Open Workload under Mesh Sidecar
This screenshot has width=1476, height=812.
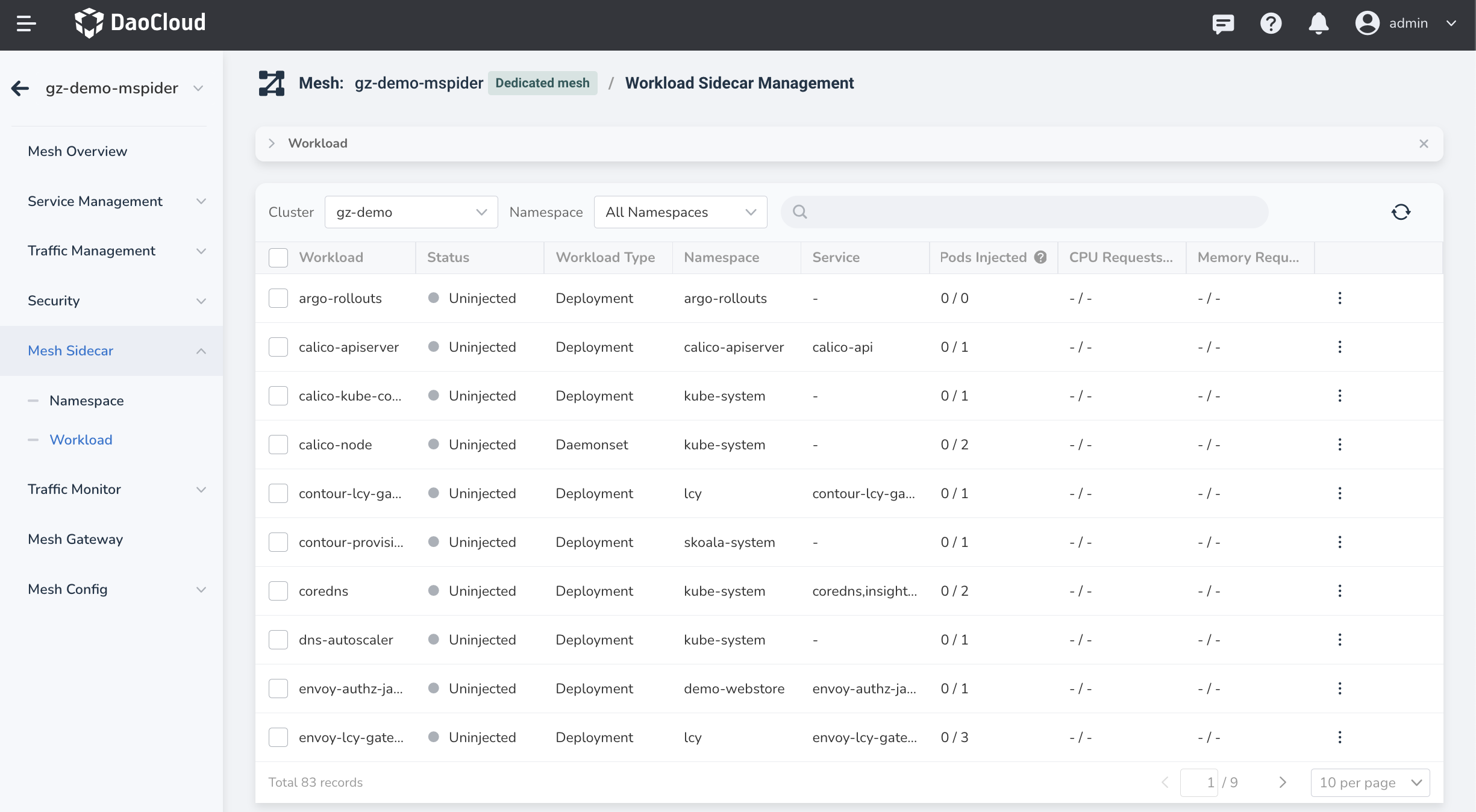click(81, 440)
